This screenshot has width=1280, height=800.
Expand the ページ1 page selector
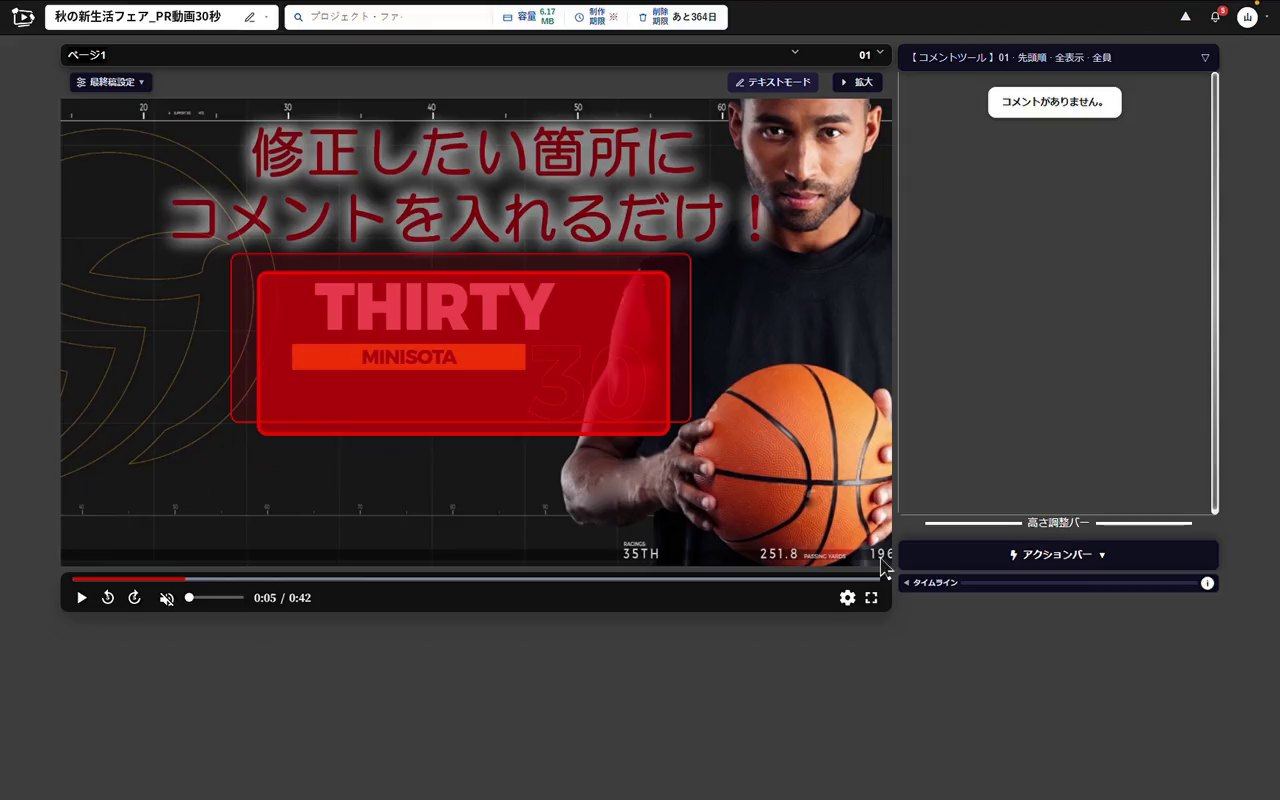point(795,53)
